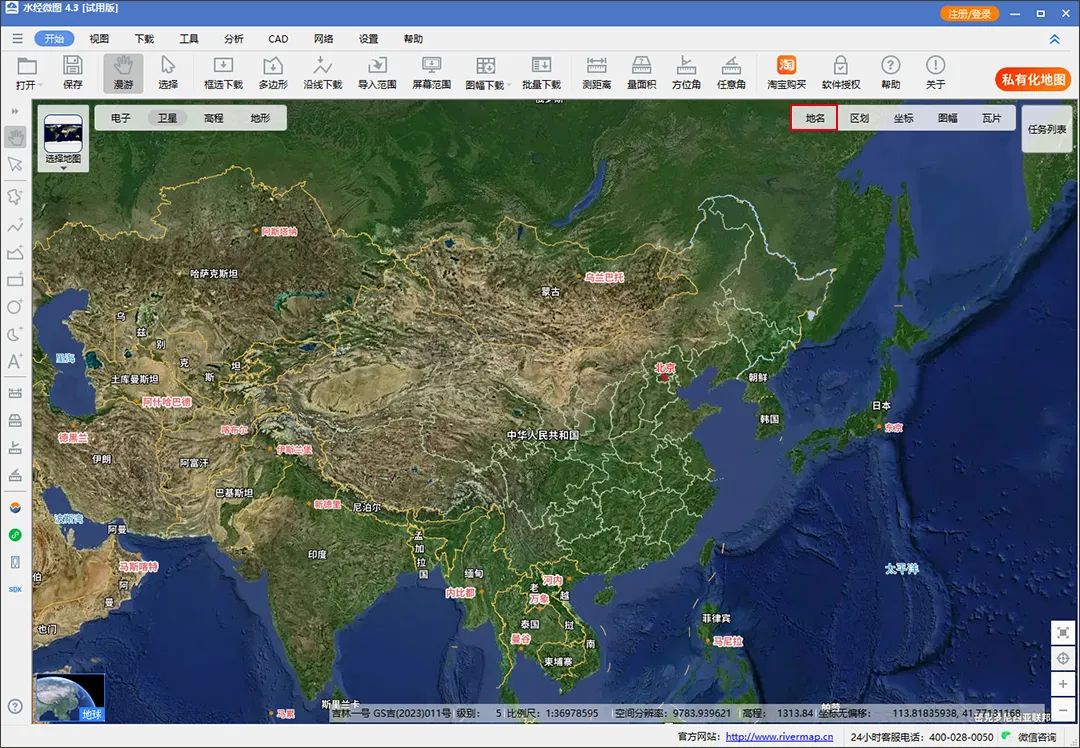Open the 淘宝购买 Taobao purchase icon
Screen dimensions: 1080x748
pos(786,72)
